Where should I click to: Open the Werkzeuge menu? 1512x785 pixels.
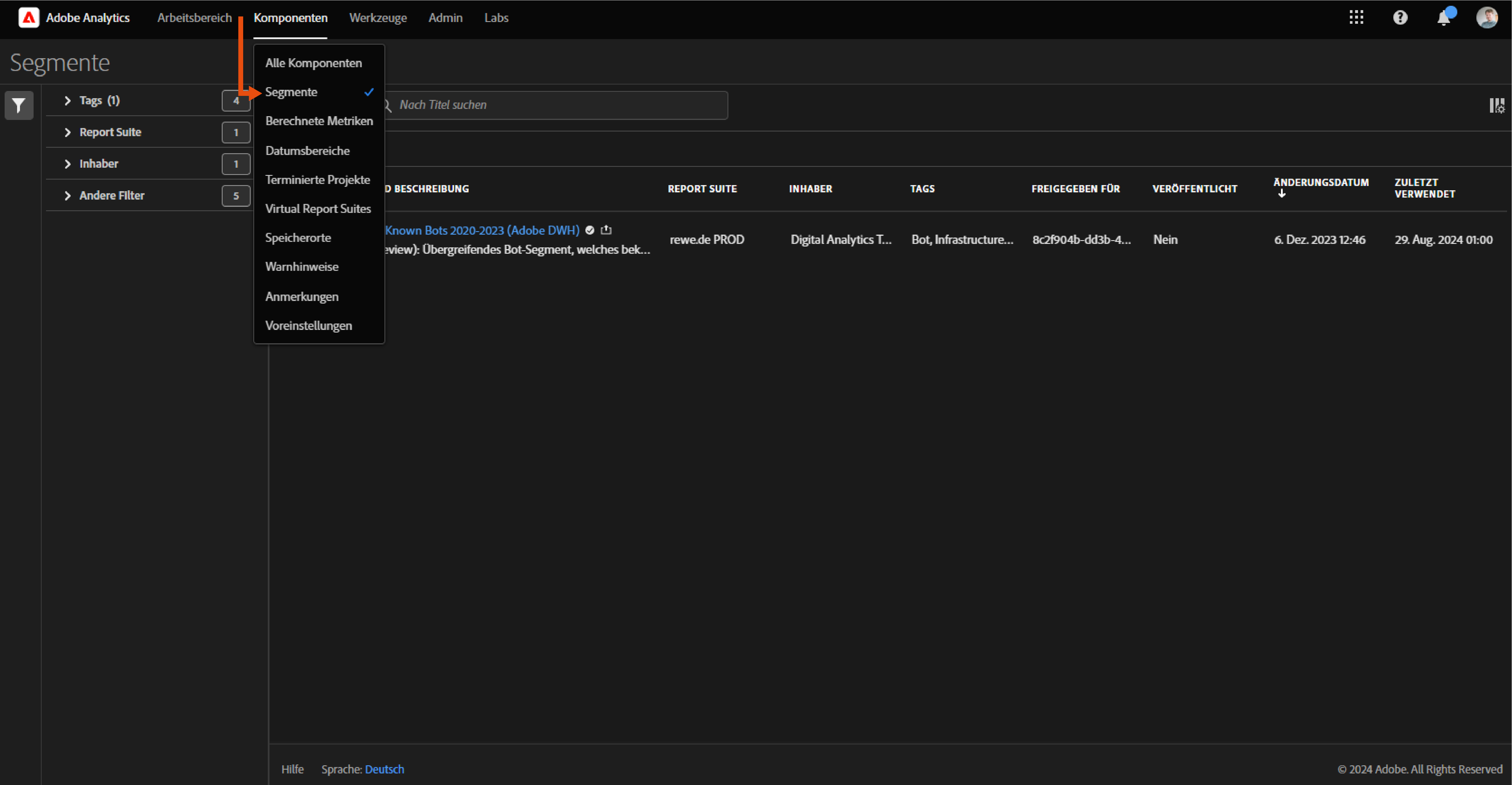378,18
